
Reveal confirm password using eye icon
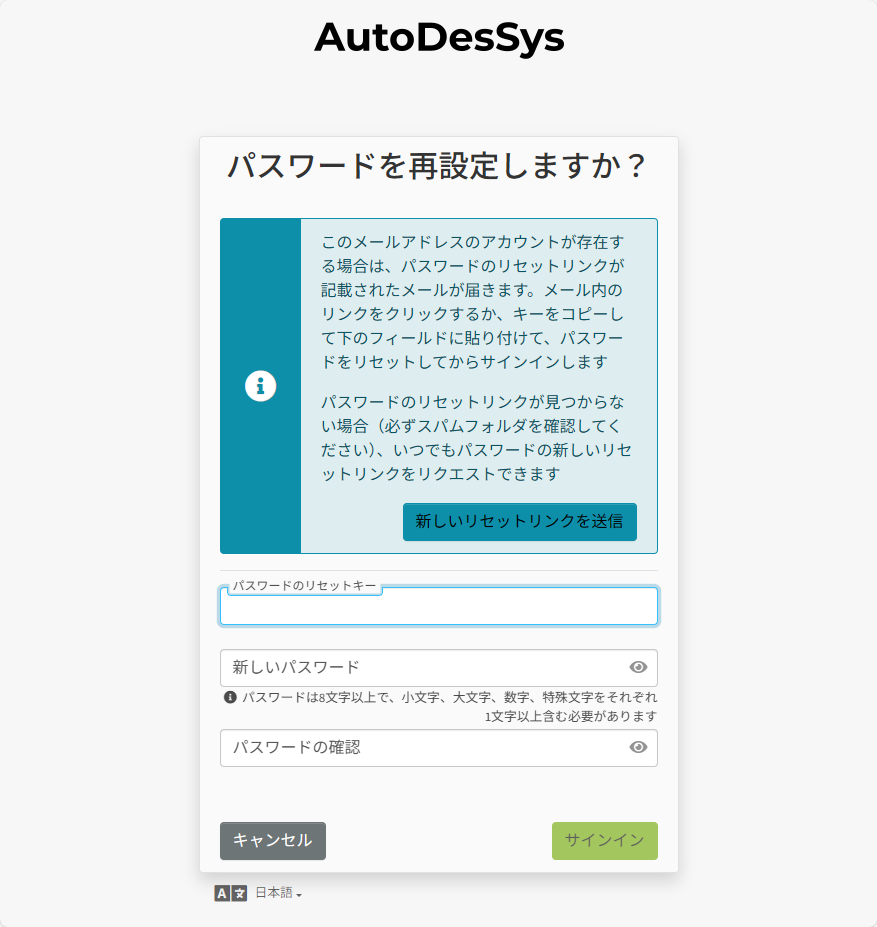pyautogui.click(x=637, y=747)
